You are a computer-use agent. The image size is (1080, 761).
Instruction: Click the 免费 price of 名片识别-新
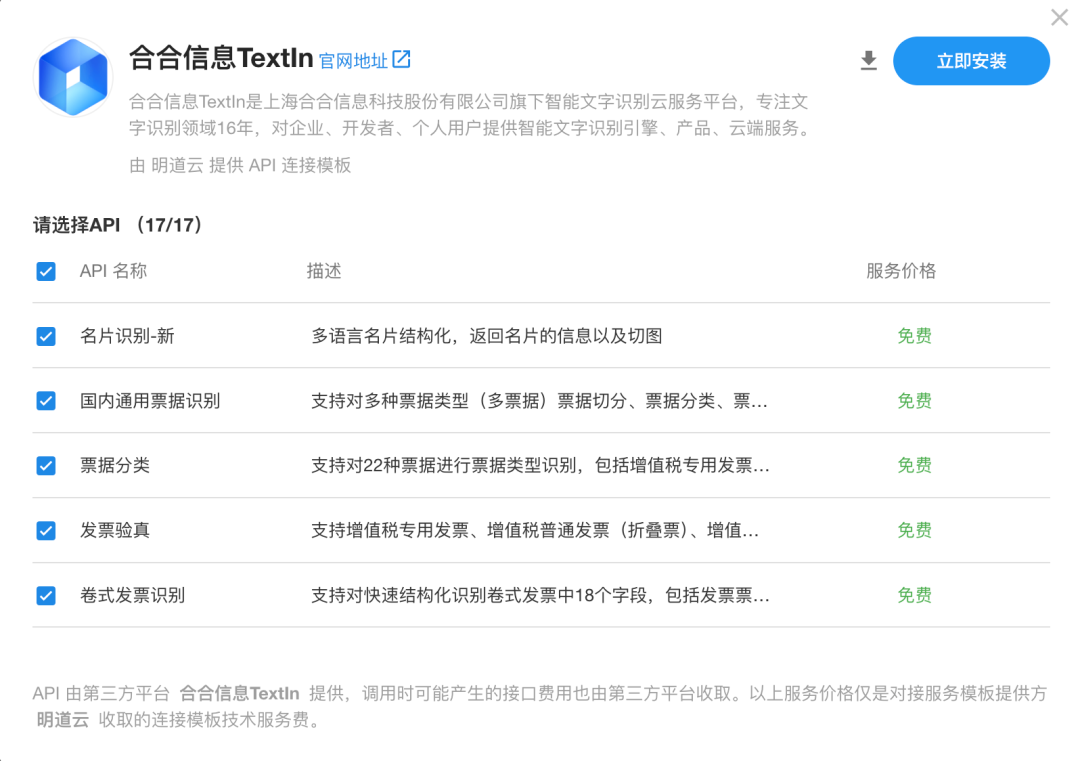(x=915, y=336)
